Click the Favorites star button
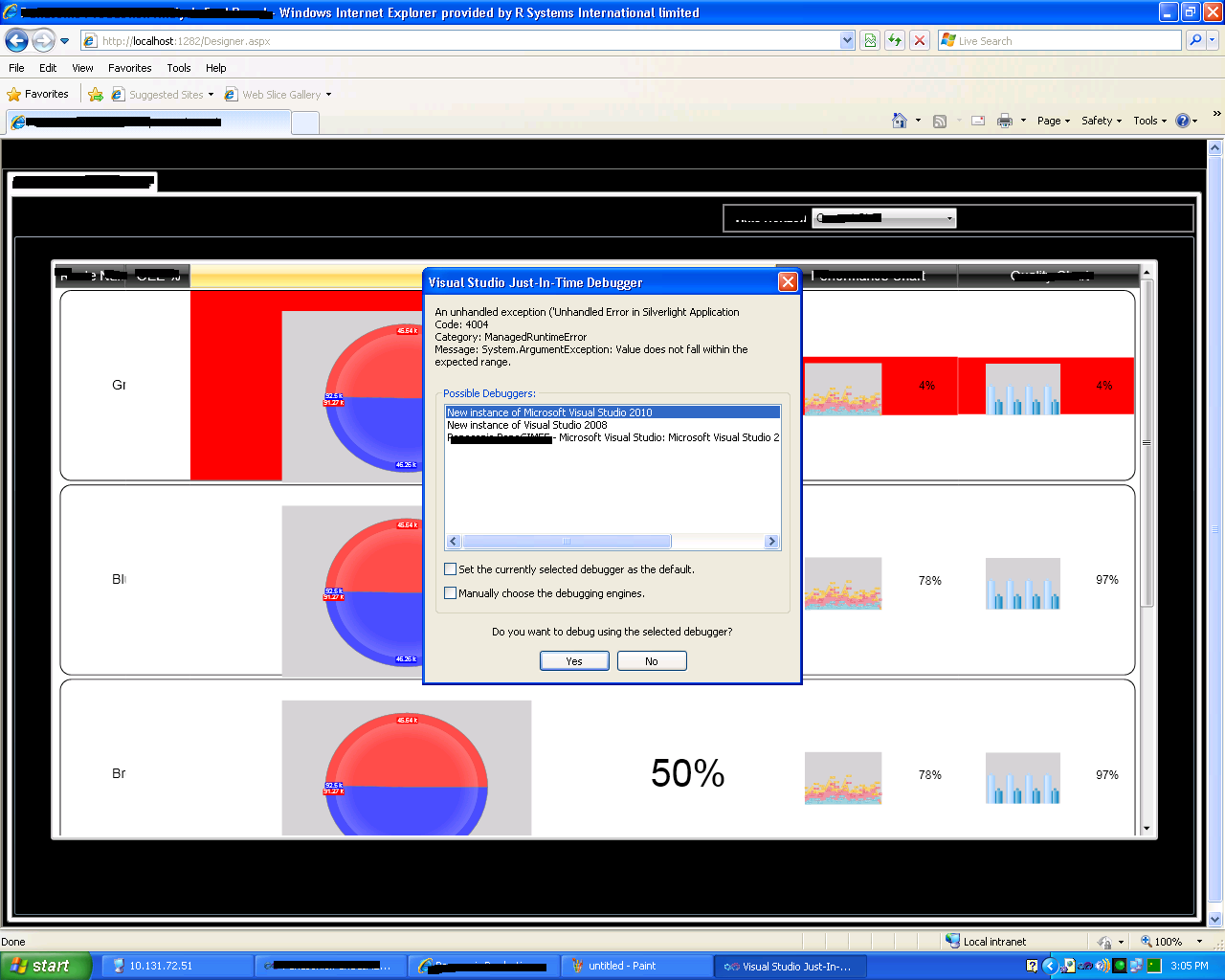Screen dimensions: 1225x980 point(38,94)
